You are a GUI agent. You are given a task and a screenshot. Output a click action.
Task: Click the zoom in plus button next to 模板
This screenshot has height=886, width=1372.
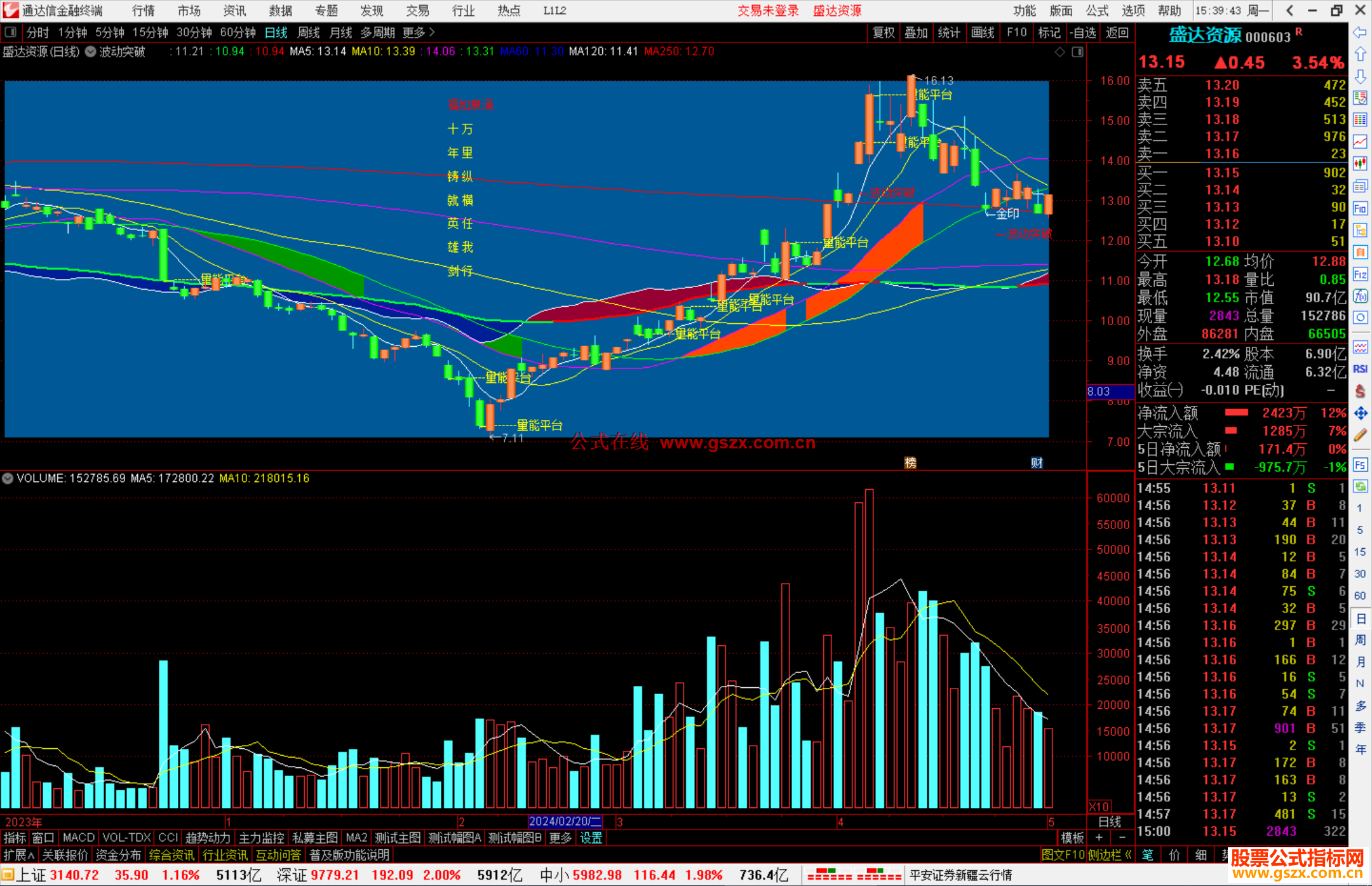[x=1100, y=838]
